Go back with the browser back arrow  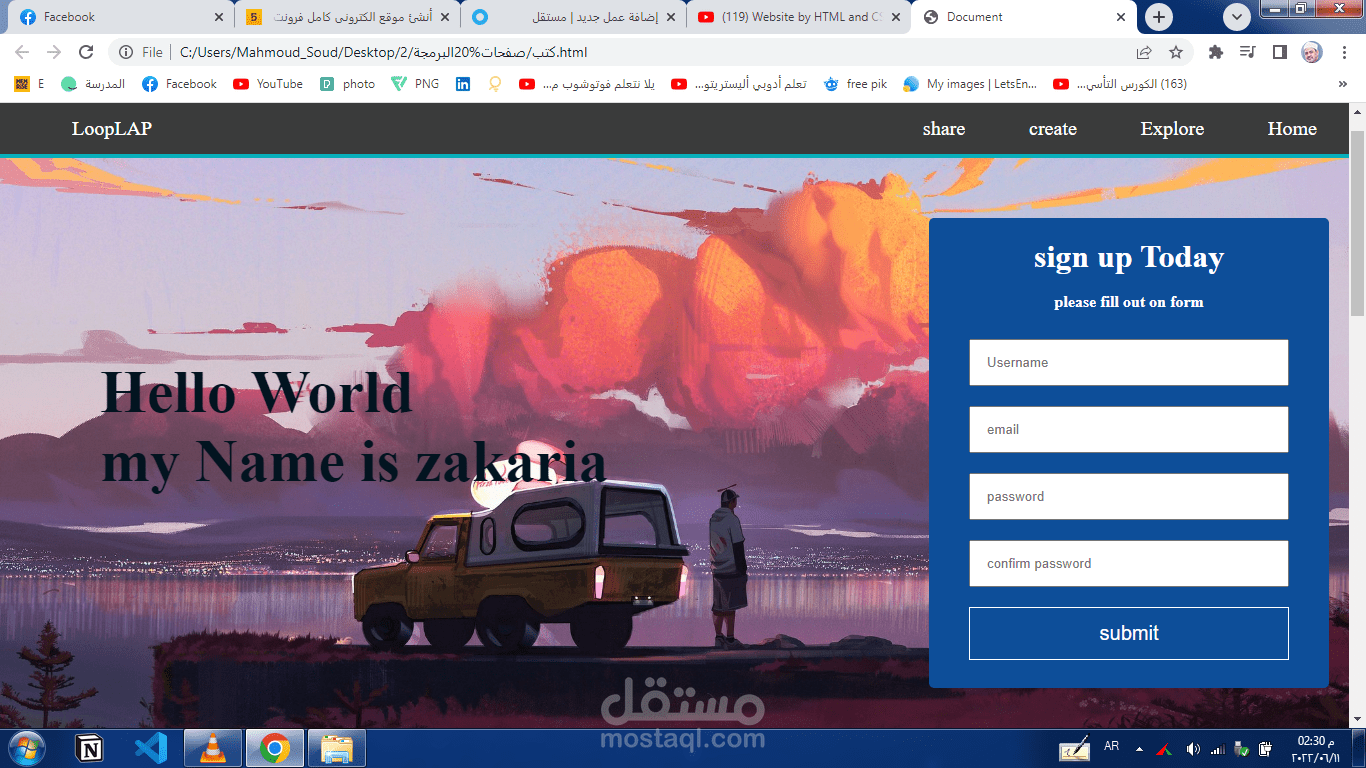point(22,52)
